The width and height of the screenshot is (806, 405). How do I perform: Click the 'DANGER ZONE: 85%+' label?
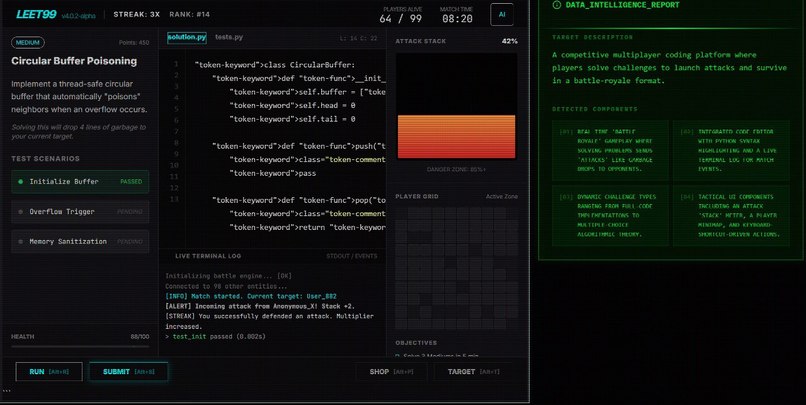pos(456,169)
